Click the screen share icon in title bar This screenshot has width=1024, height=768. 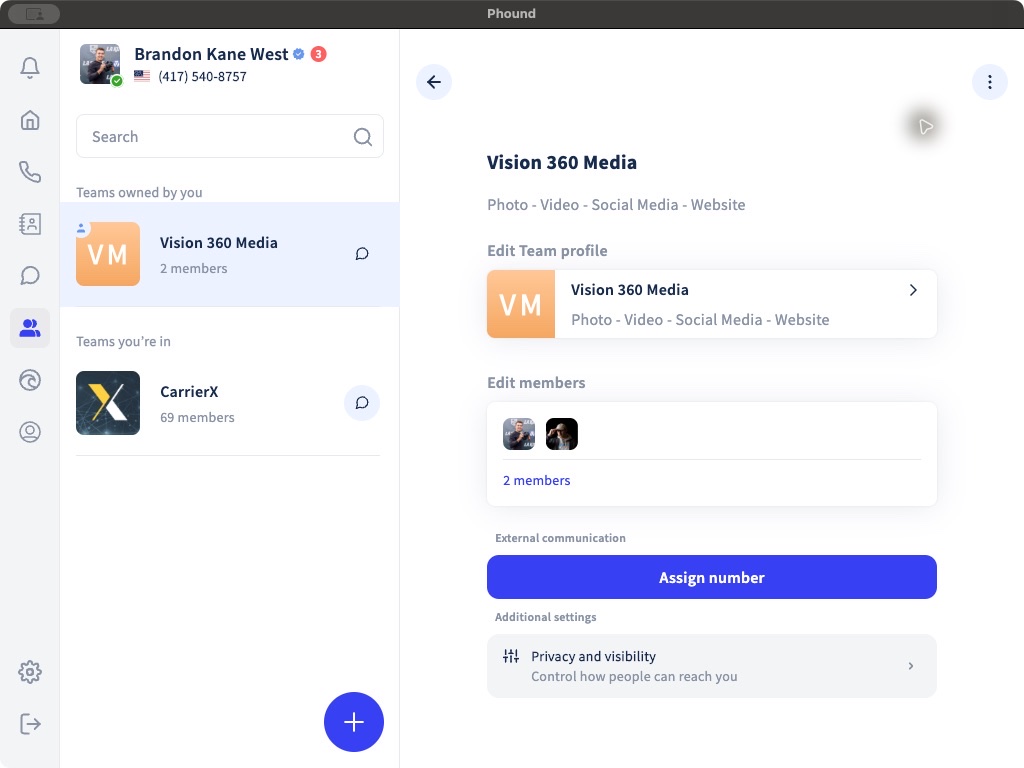(35, 14)
